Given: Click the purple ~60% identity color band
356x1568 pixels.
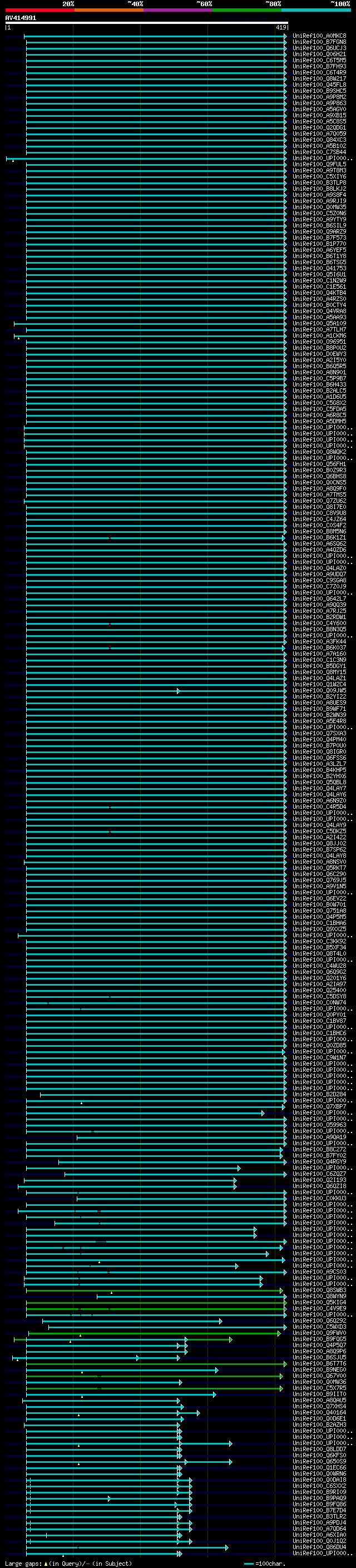Looking at the screenshot, I should point(177,10).
